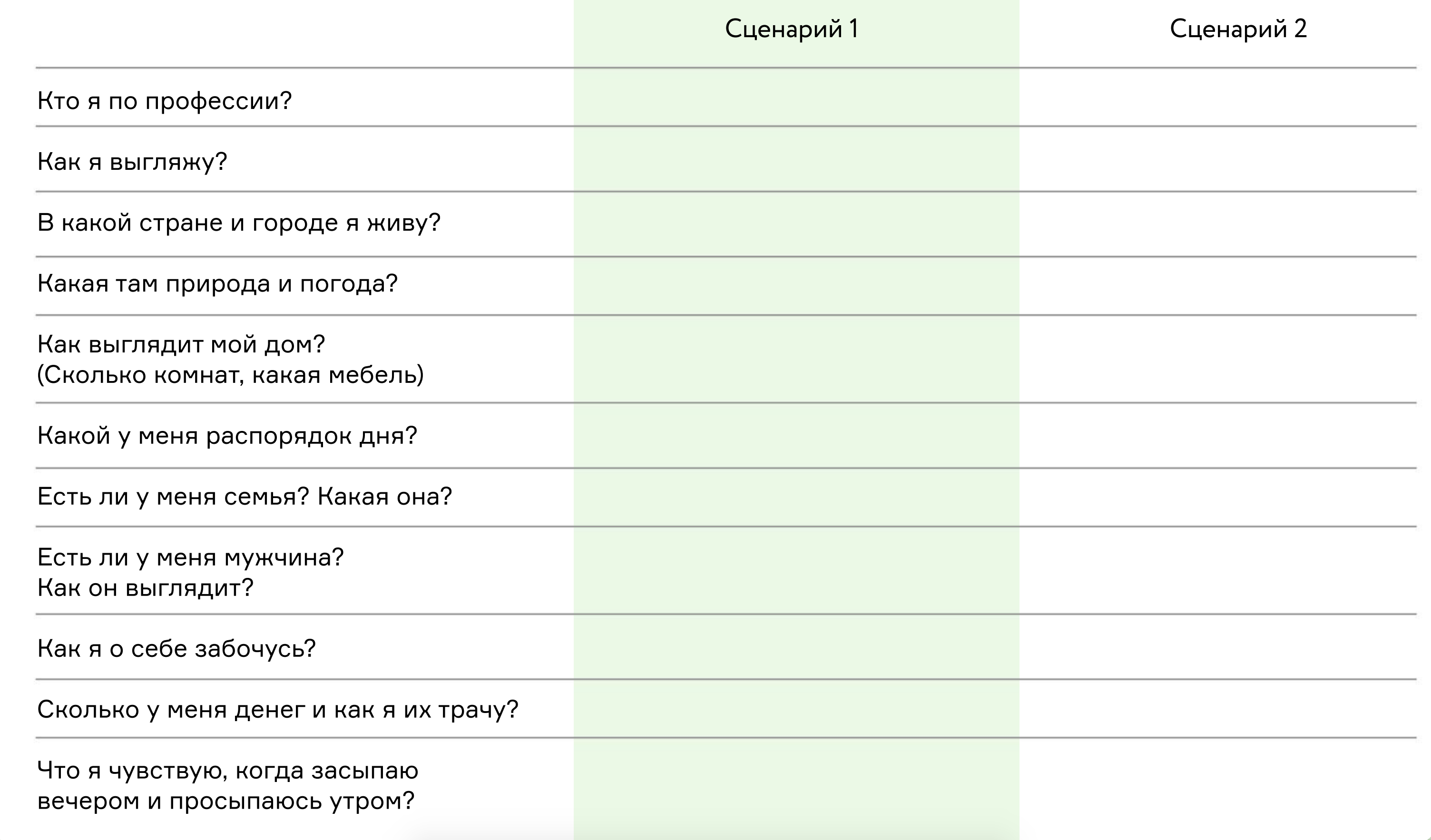This screenshot has width=1431, height=840.
Task: Click Сценарий 2 cell for Как я выгляжу?
Action: [x=1218, y=159]
